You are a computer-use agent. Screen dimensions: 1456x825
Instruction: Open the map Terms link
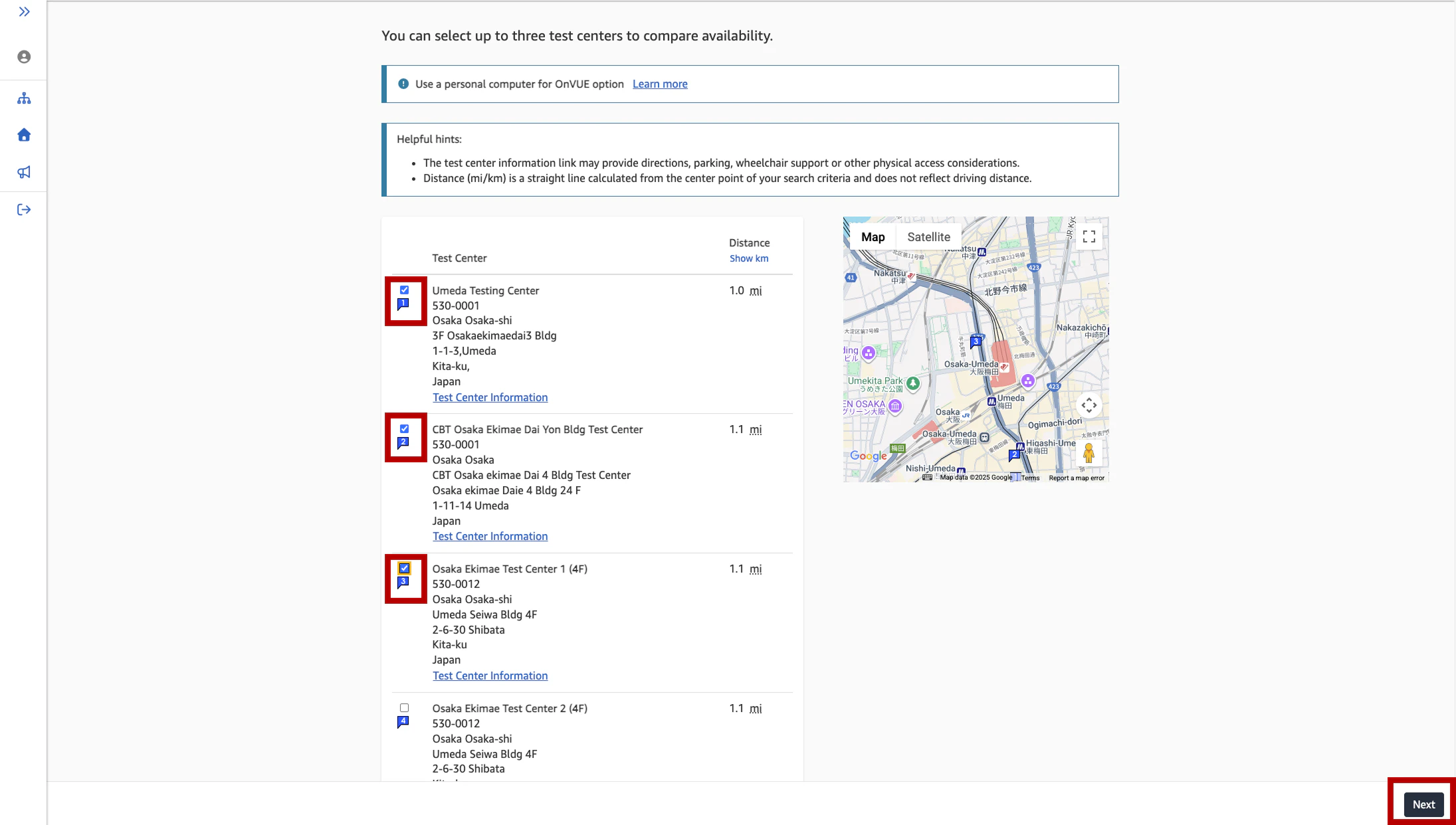click(1030, 478)
